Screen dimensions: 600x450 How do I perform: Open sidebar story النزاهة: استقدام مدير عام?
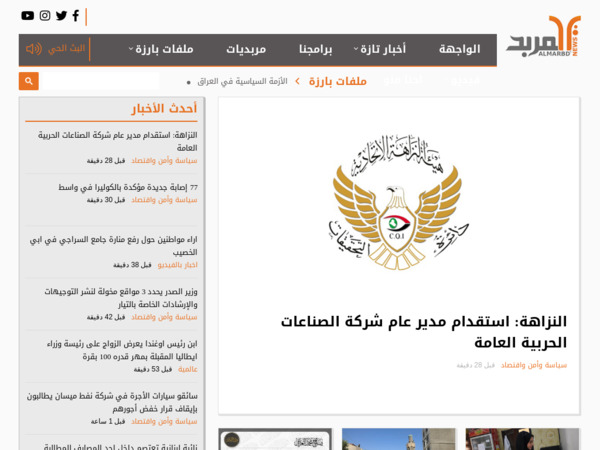117,141
